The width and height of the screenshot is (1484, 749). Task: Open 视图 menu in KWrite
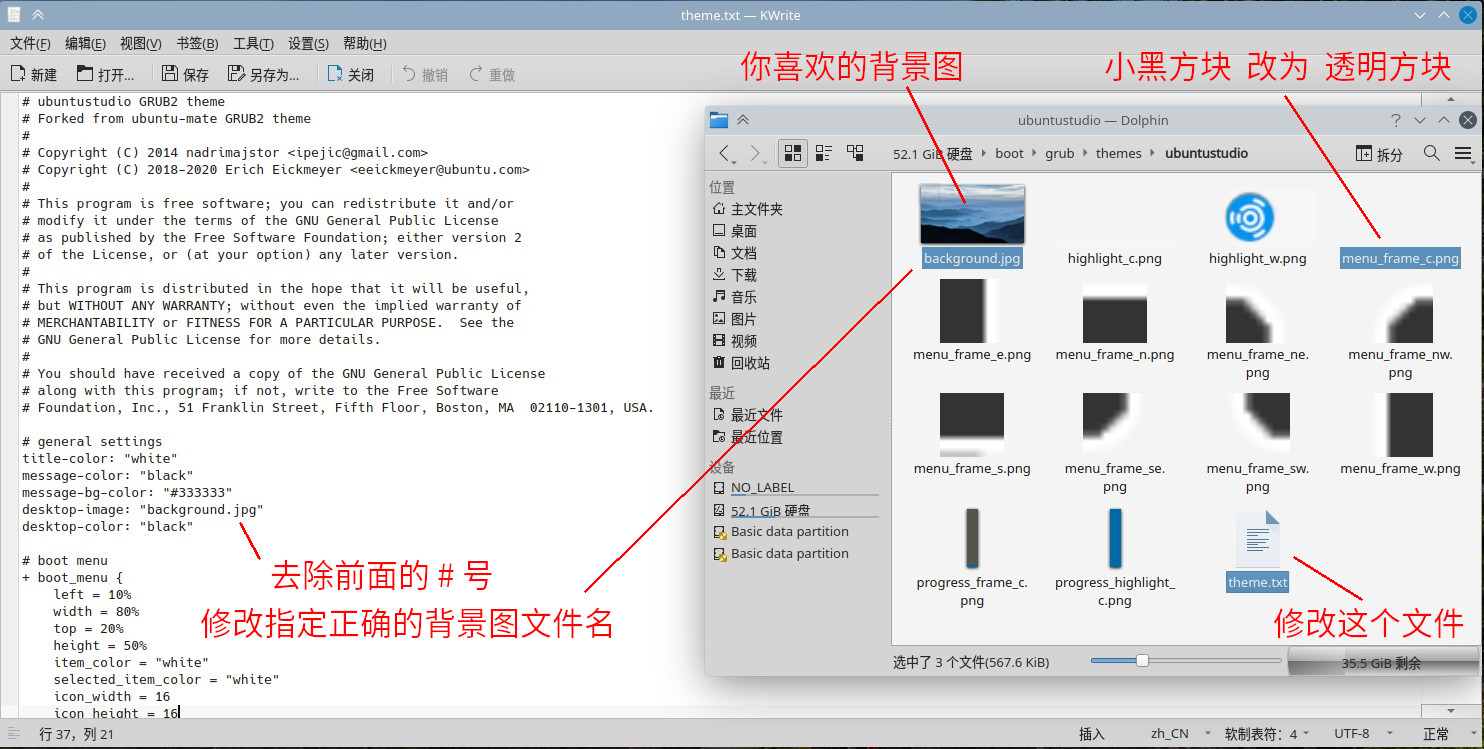(140, 43)
